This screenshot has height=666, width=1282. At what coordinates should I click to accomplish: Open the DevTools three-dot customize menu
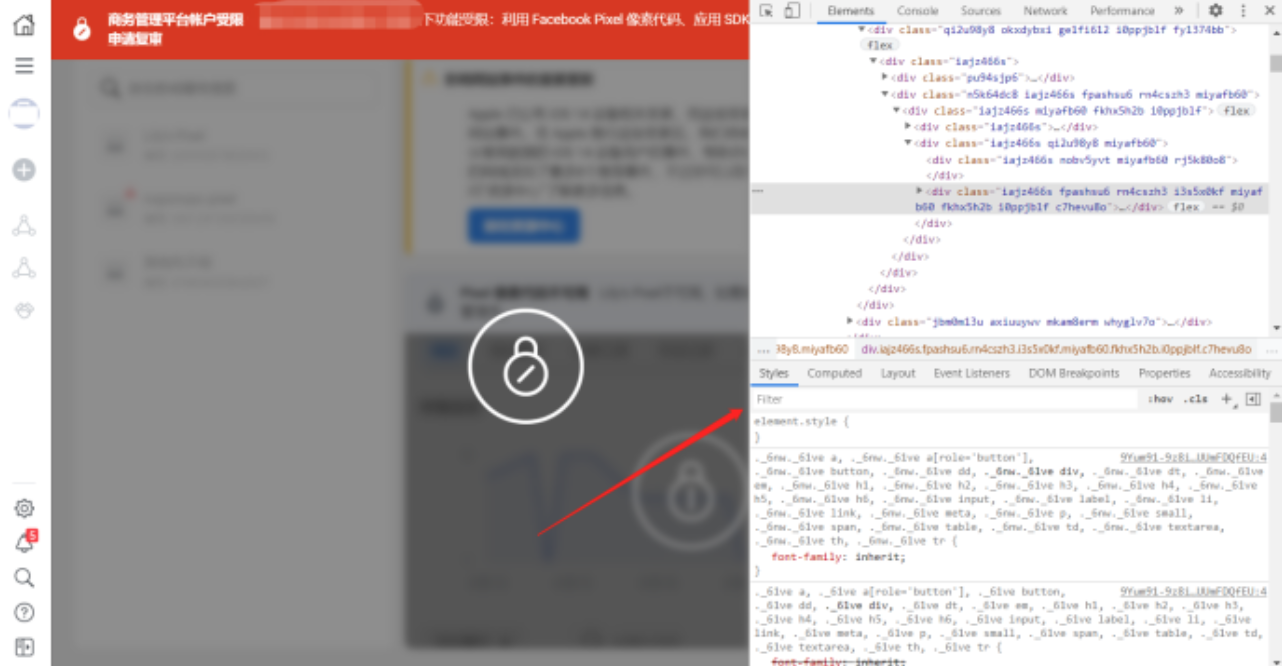1243,11
